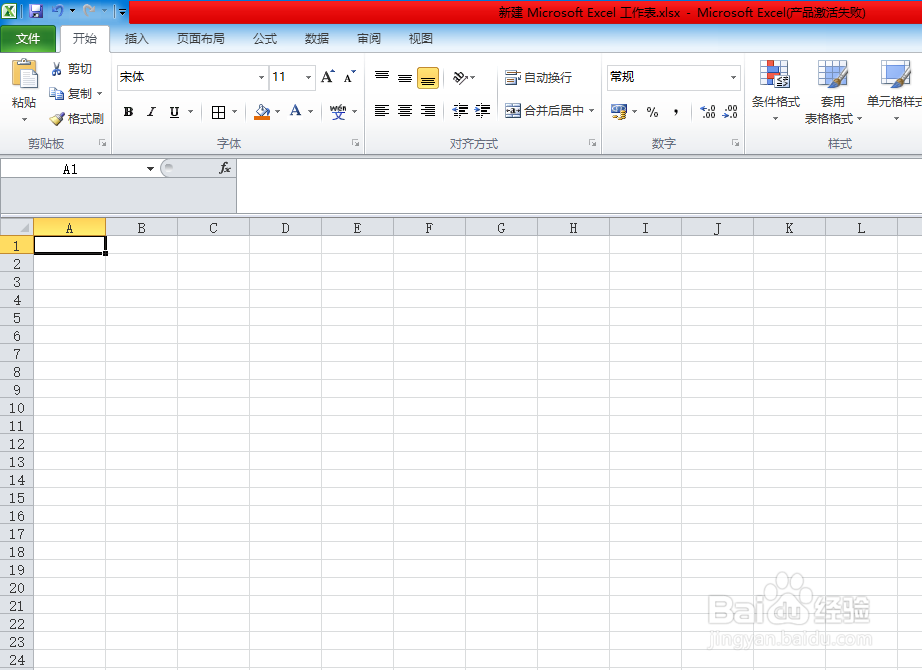Apply percent style format
Image resolution: width=922 pixels, height=670 pixels.
point(652,112)
